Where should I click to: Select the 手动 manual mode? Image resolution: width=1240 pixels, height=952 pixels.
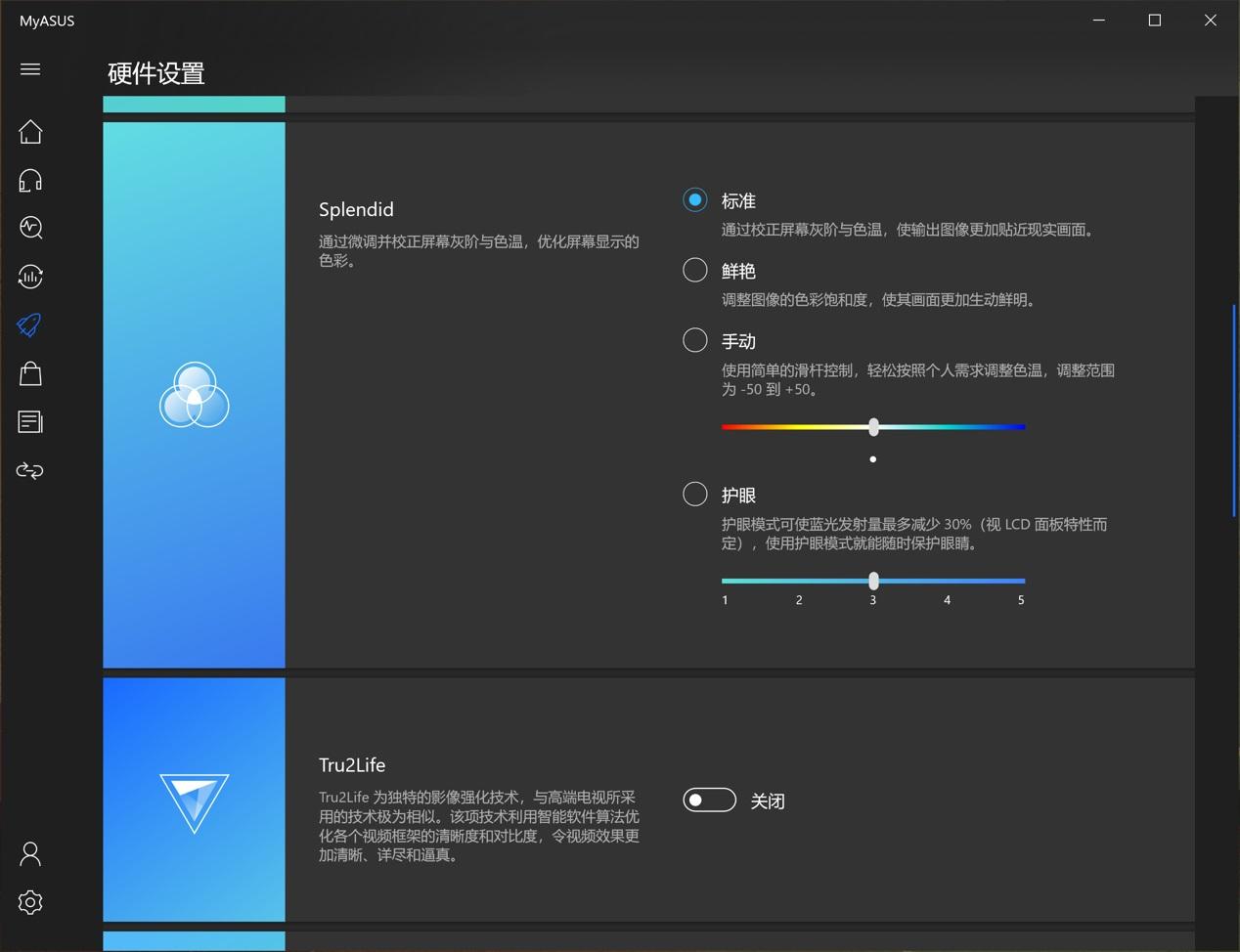[695, 340]
